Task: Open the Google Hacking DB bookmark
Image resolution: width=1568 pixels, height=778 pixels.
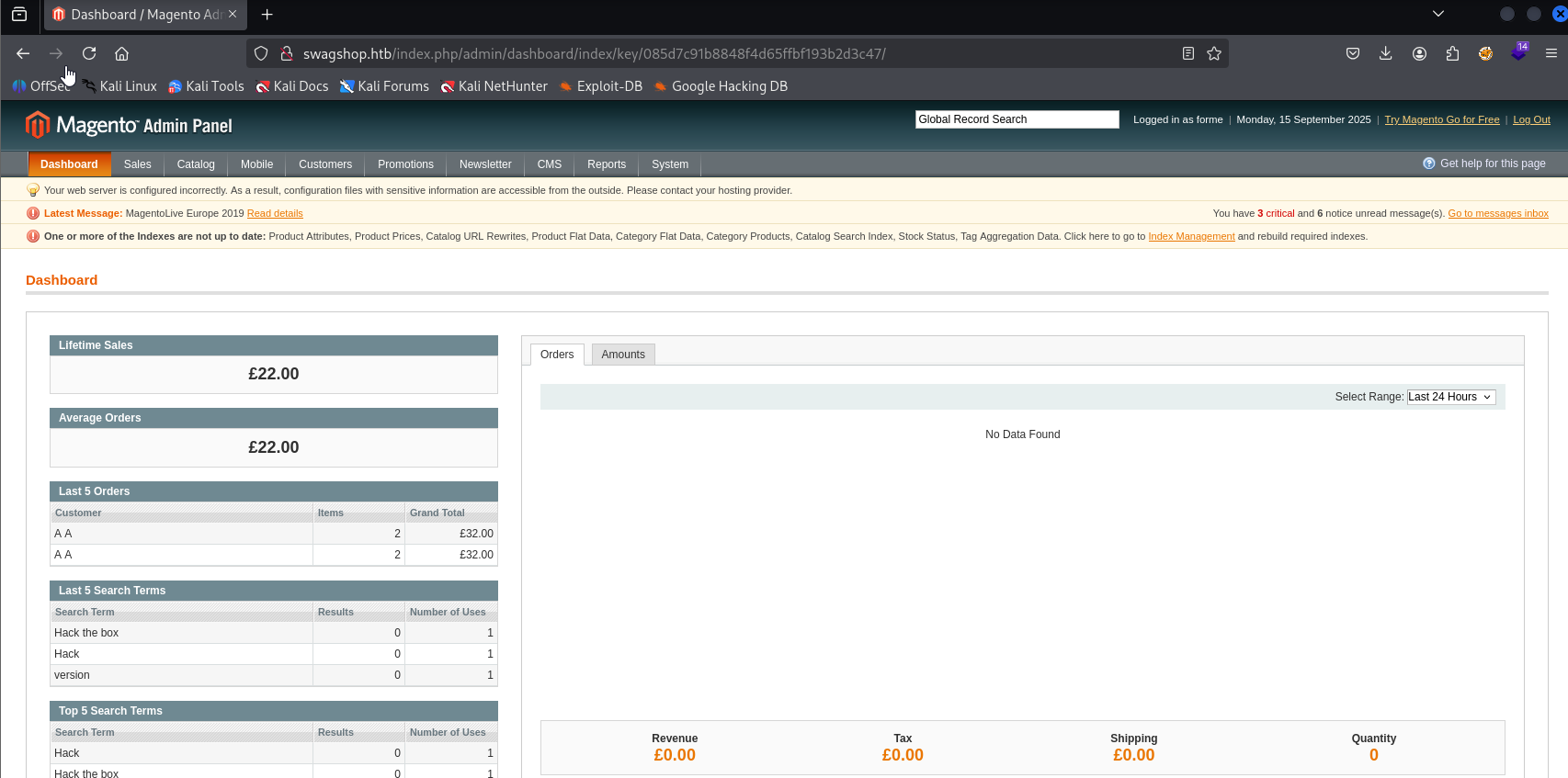Action: coord(721,86)
